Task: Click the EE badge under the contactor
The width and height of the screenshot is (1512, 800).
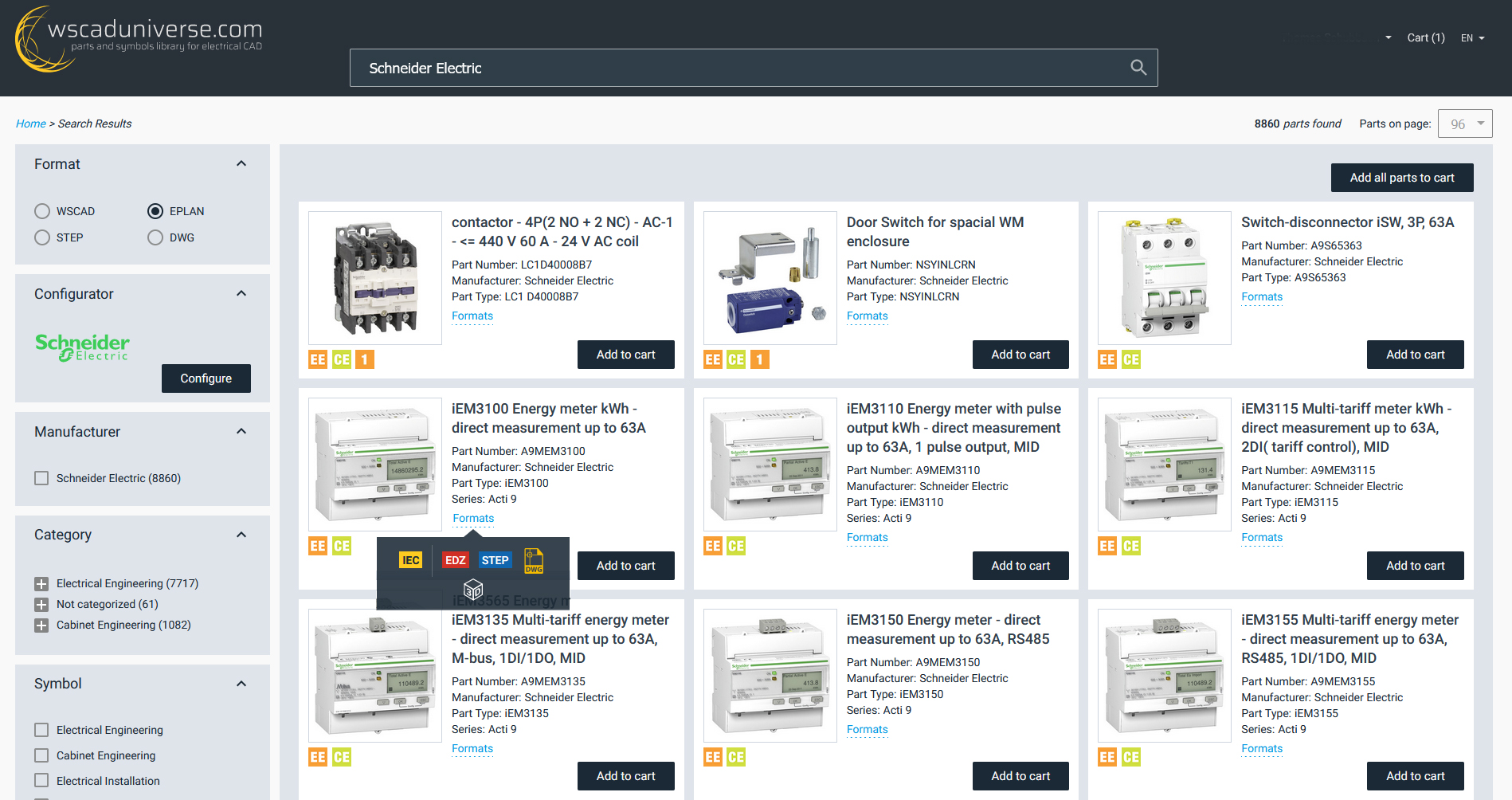Action: [318, 359]
